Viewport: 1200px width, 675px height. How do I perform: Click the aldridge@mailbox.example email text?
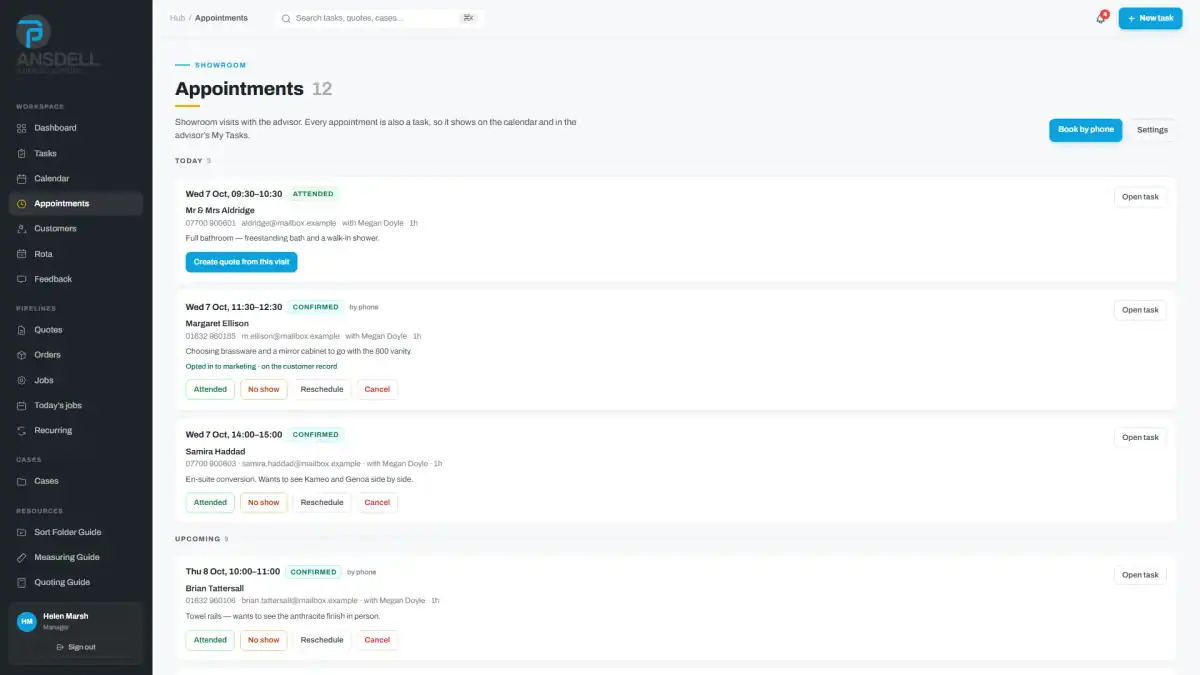coord(289,223)
